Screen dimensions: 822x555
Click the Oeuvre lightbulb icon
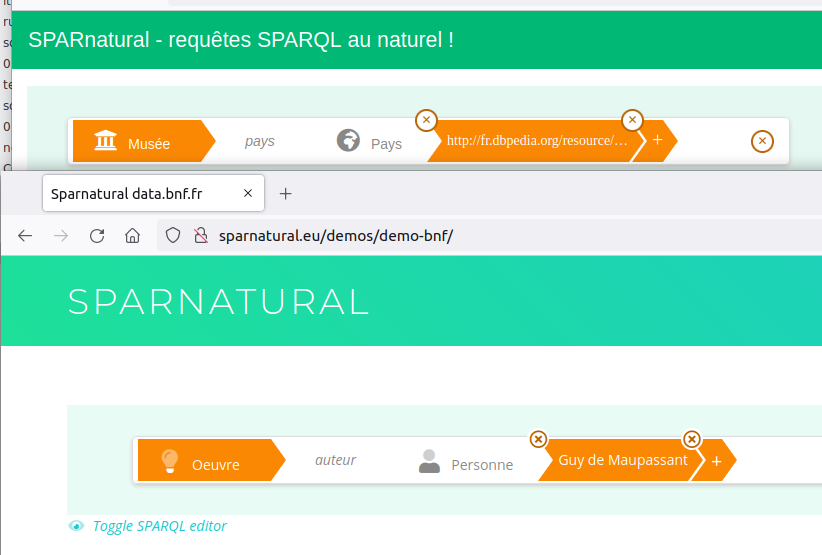click(x=170, y=461)
